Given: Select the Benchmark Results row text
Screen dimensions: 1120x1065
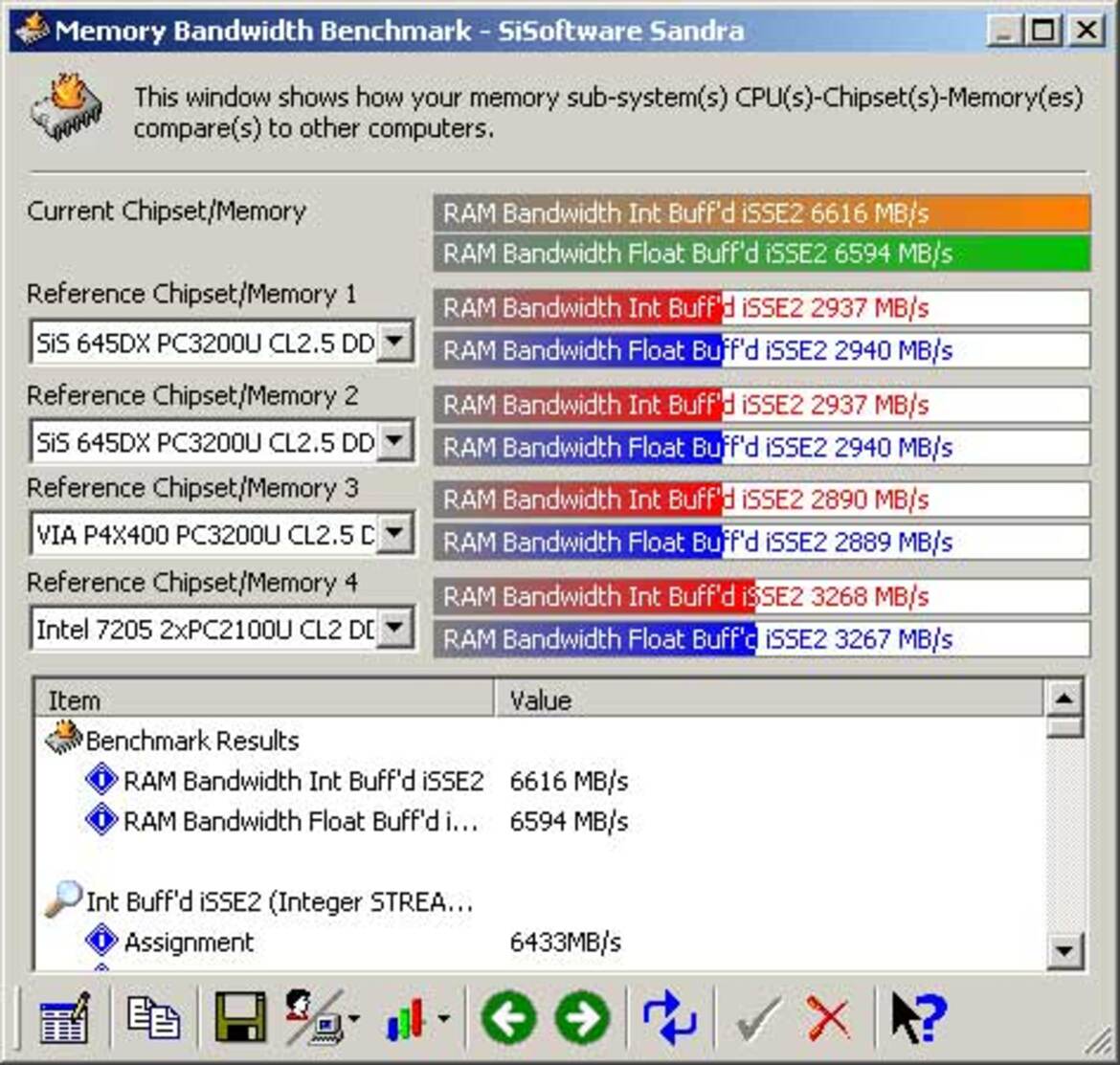Looking at the screenshot, I should [x=192, y=741].
